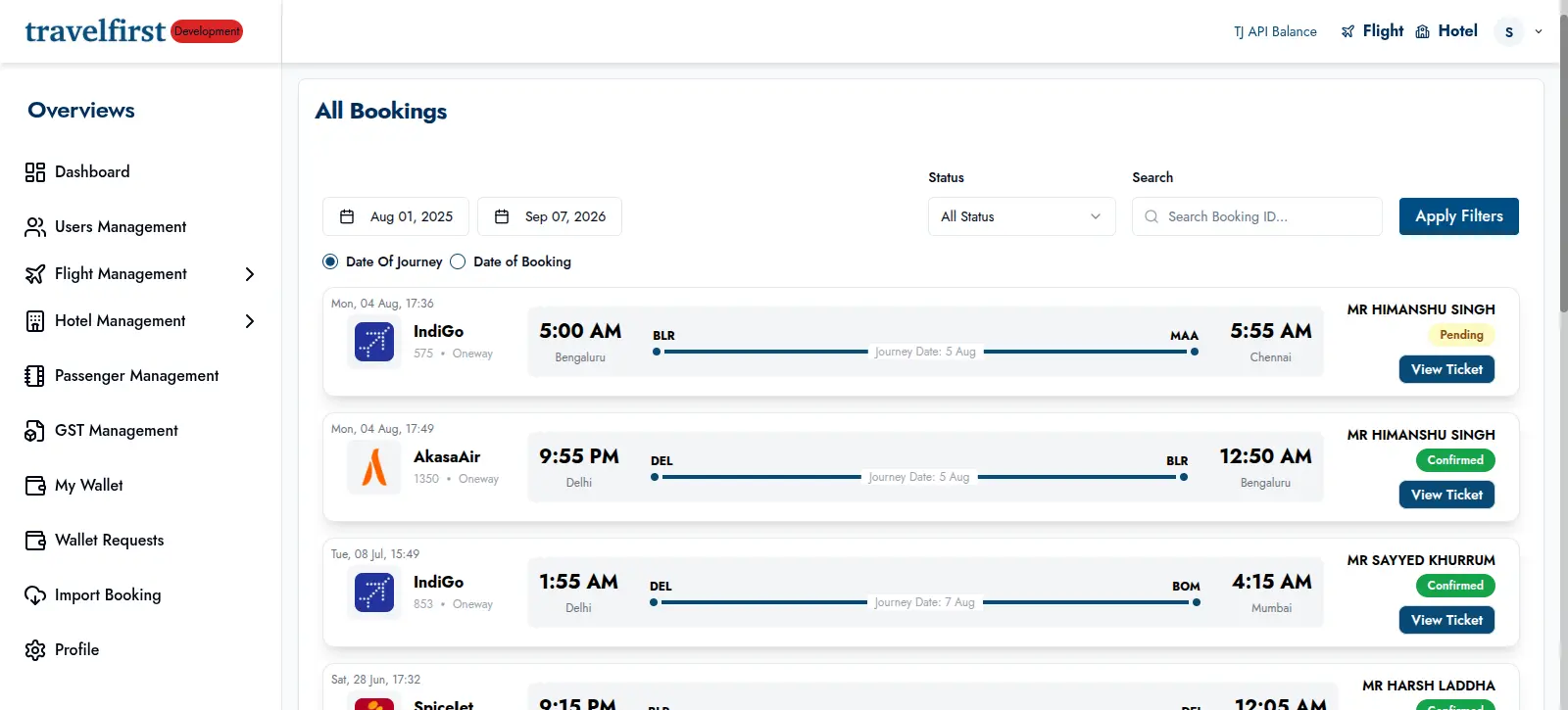The height and width of the screenshot is (710, 1568).
Task: Click the Profile gear icon
Action: [35, 650]
